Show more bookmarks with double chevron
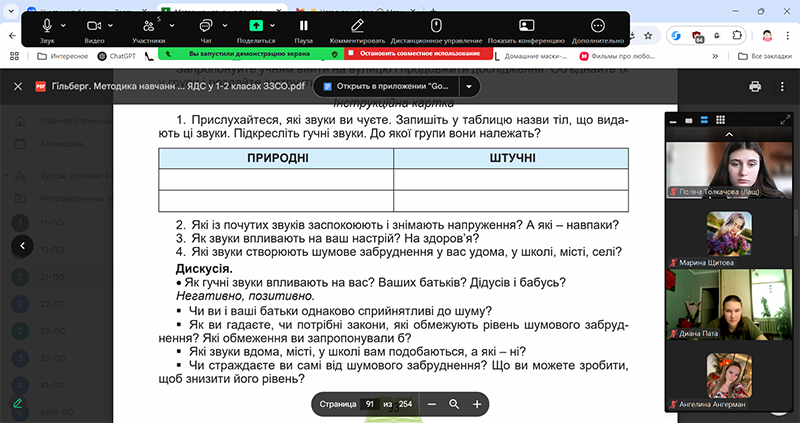Image resolution: width=800 pixels, height=423 pixels. 715,56
